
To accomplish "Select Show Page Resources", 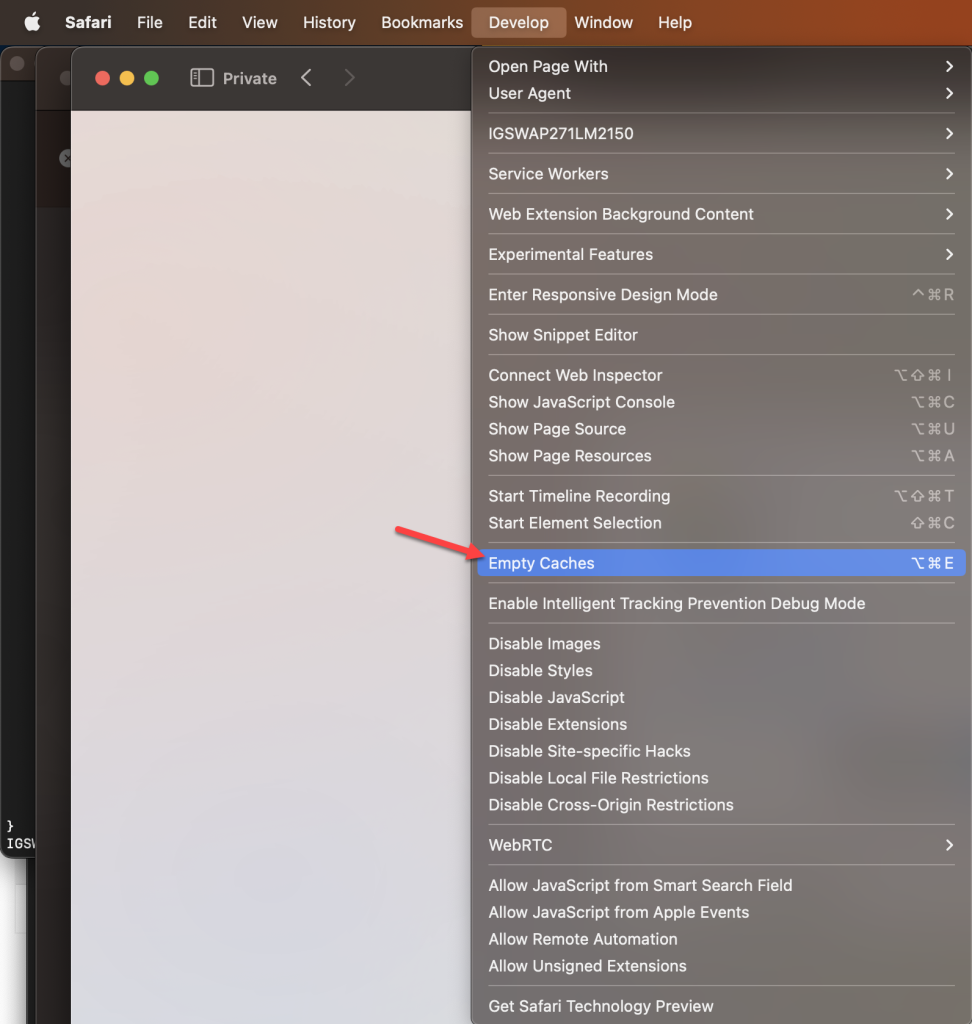I will [721, 456].
